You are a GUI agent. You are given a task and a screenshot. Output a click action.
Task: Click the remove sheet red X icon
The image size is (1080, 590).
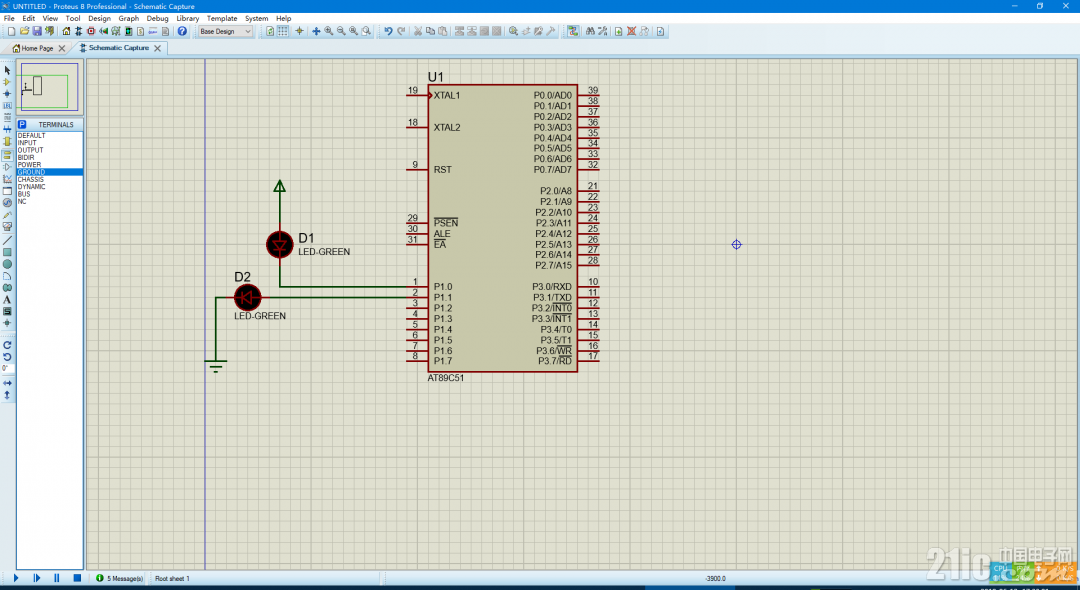(x=632, y=31)
